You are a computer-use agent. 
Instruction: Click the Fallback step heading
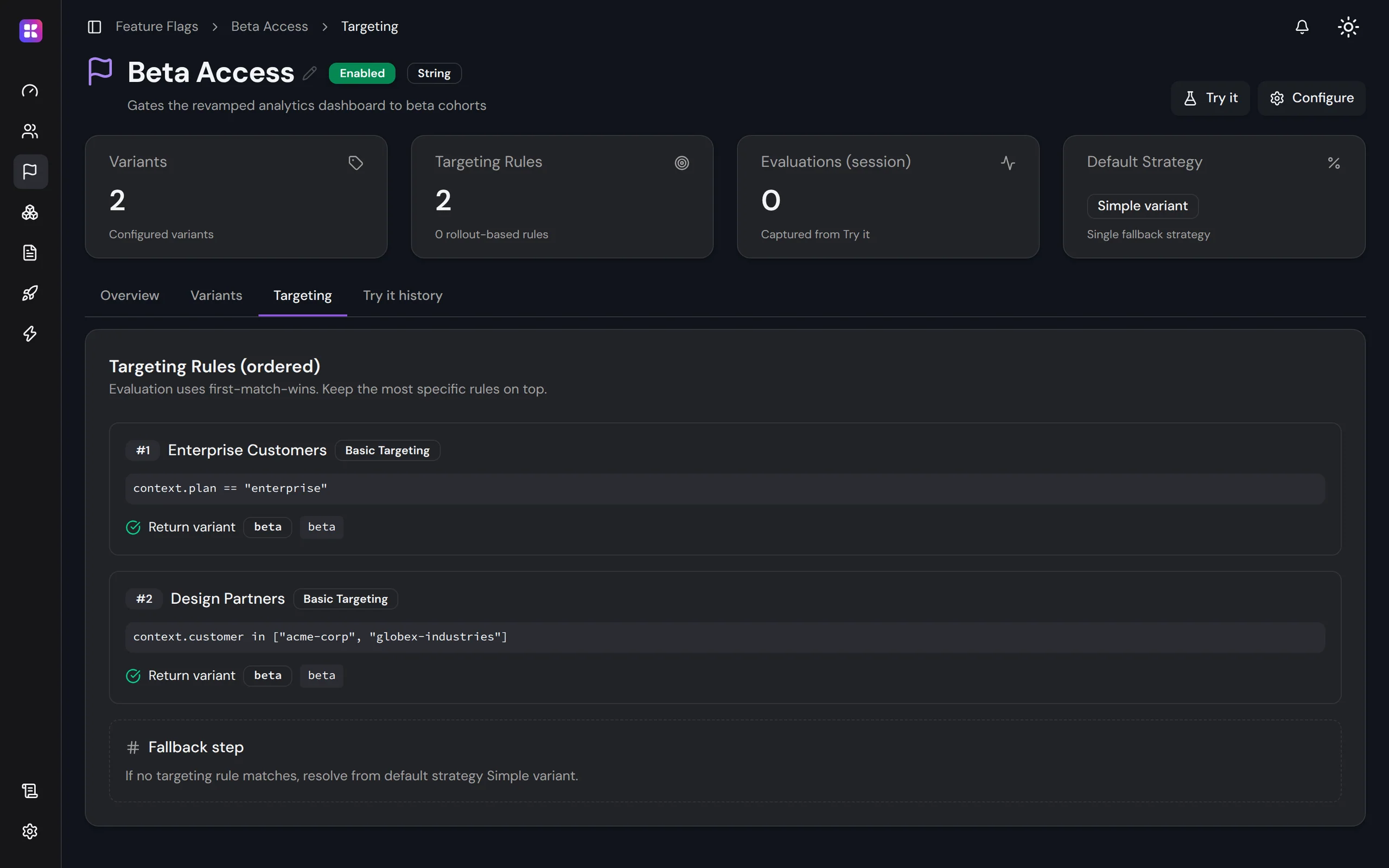[196, 748]
